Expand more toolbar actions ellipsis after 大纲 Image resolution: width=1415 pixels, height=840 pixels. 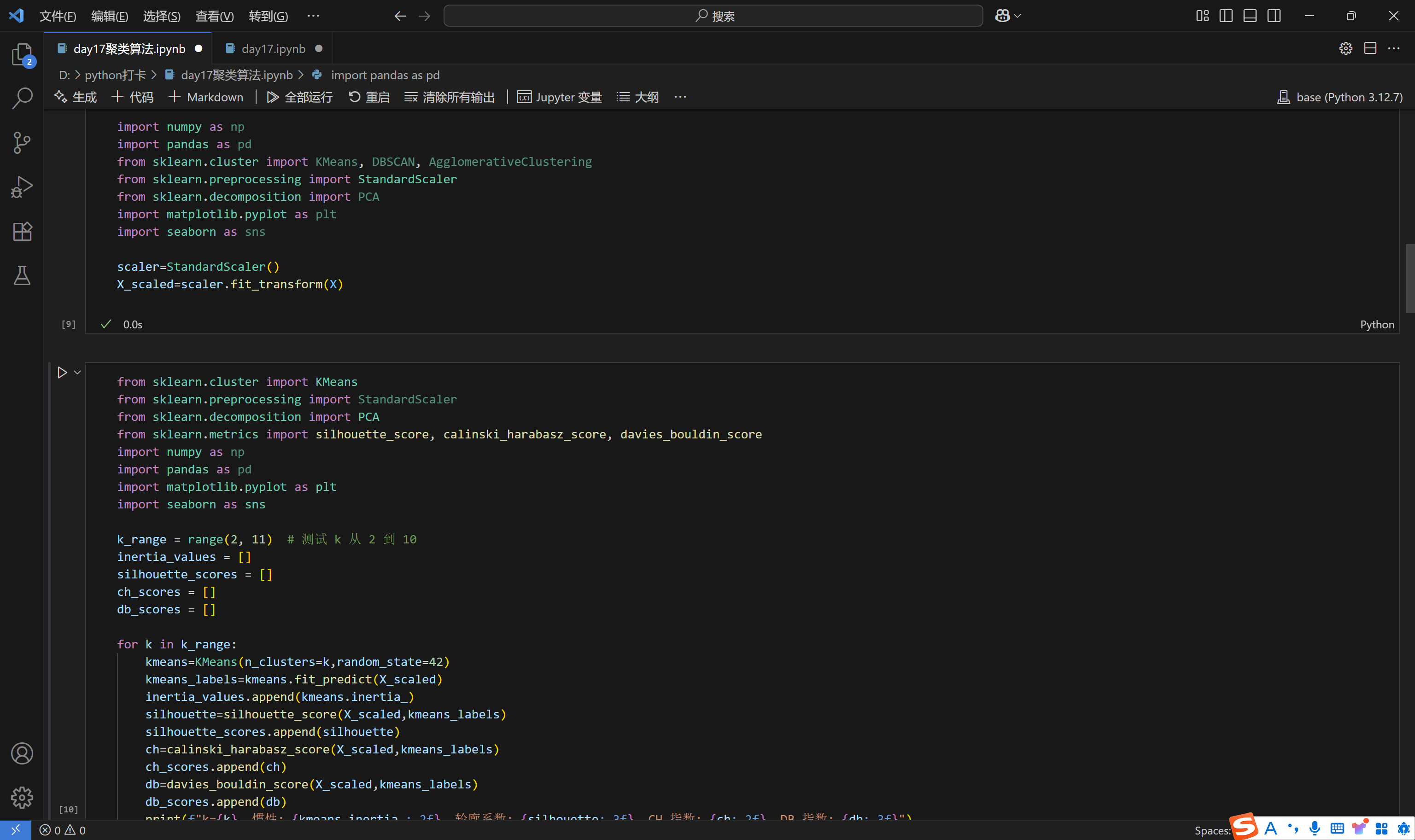click(680, 97)
